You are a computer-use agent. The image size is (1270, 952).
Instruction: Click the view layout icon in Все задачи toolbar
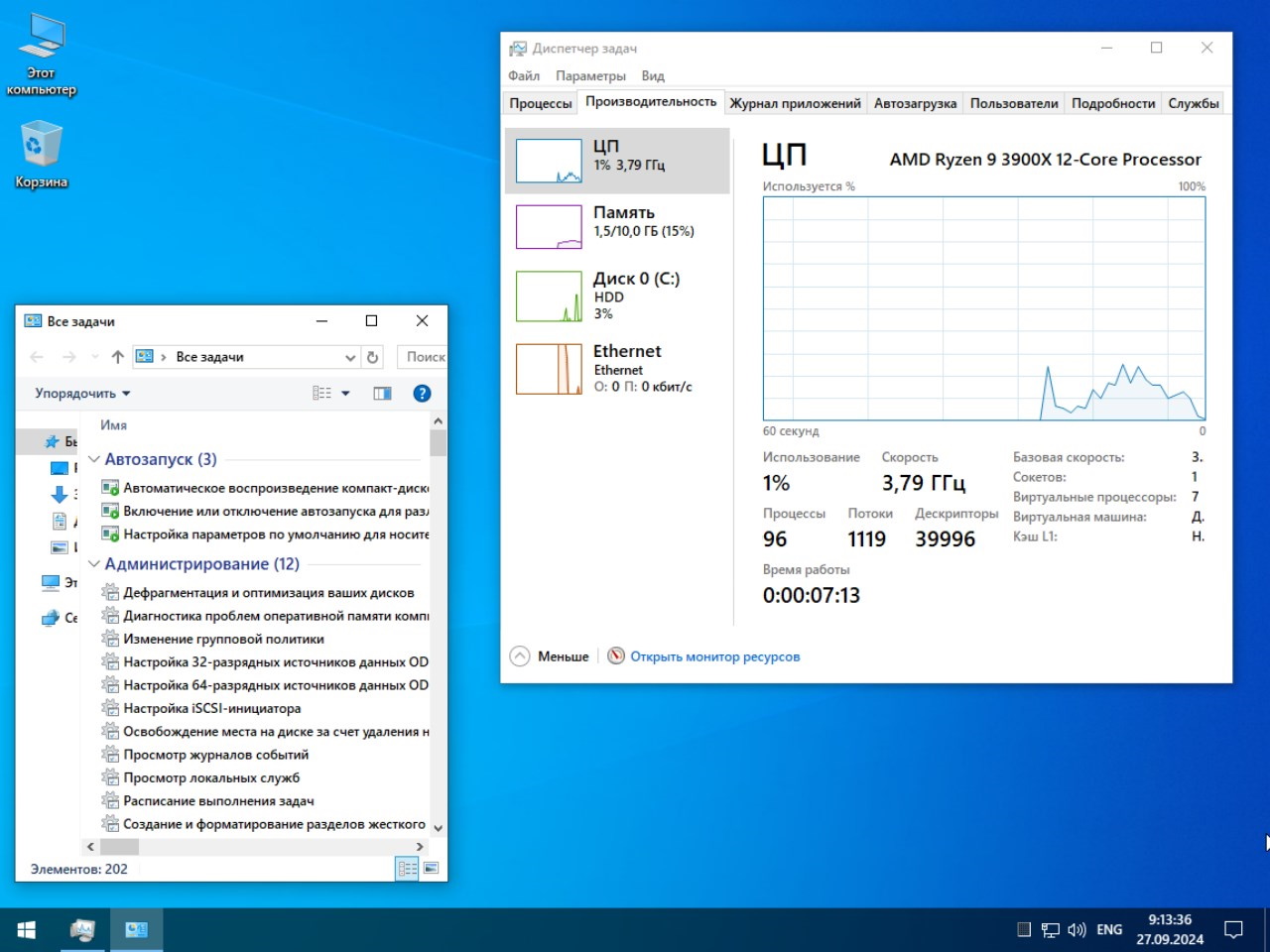(x=321, y=394)
